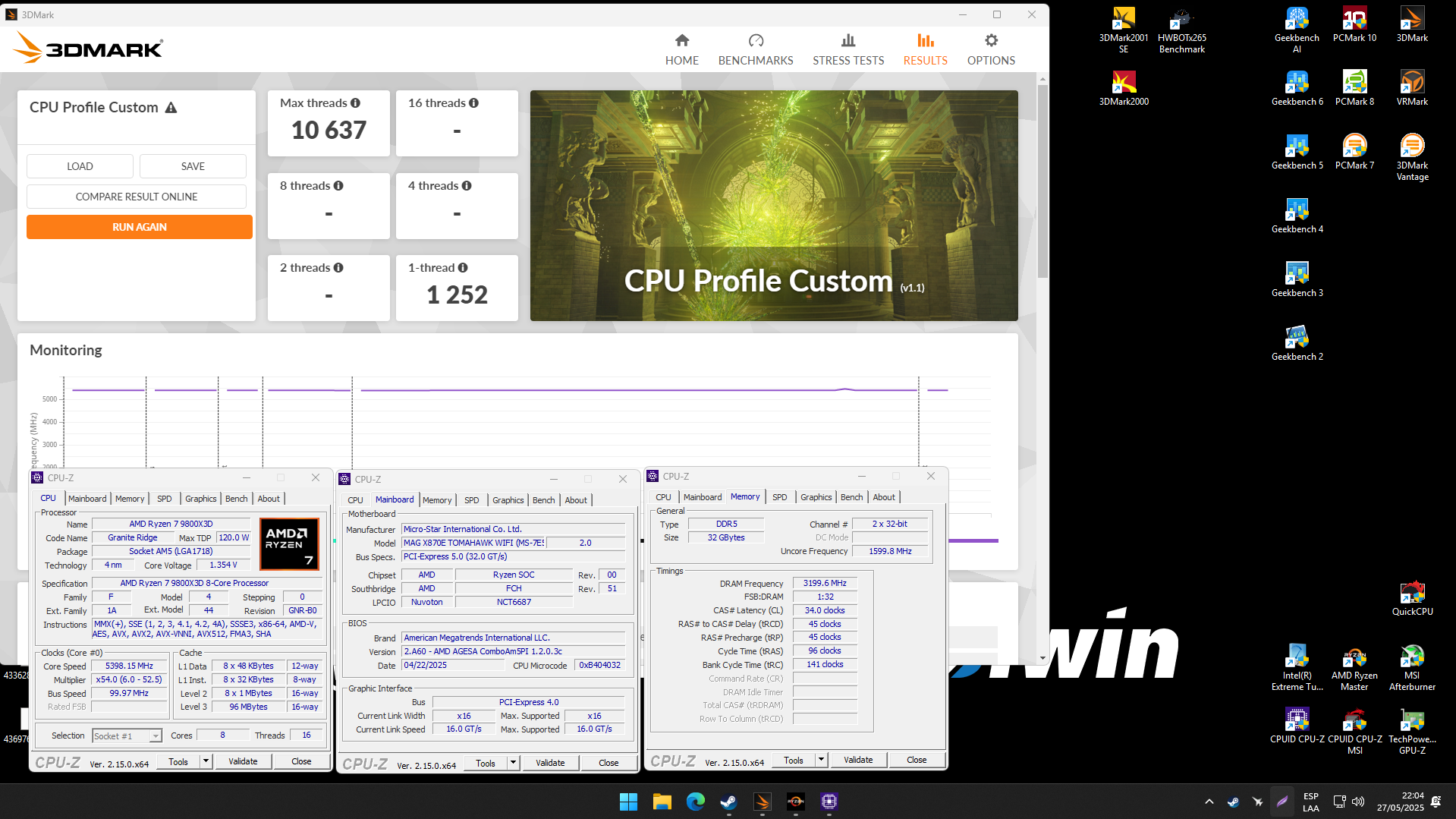This screenshot has height=819, width=1456.
Task: Open HWBOTx265 Benchmark desktop shortcut
Action: 1181,30
